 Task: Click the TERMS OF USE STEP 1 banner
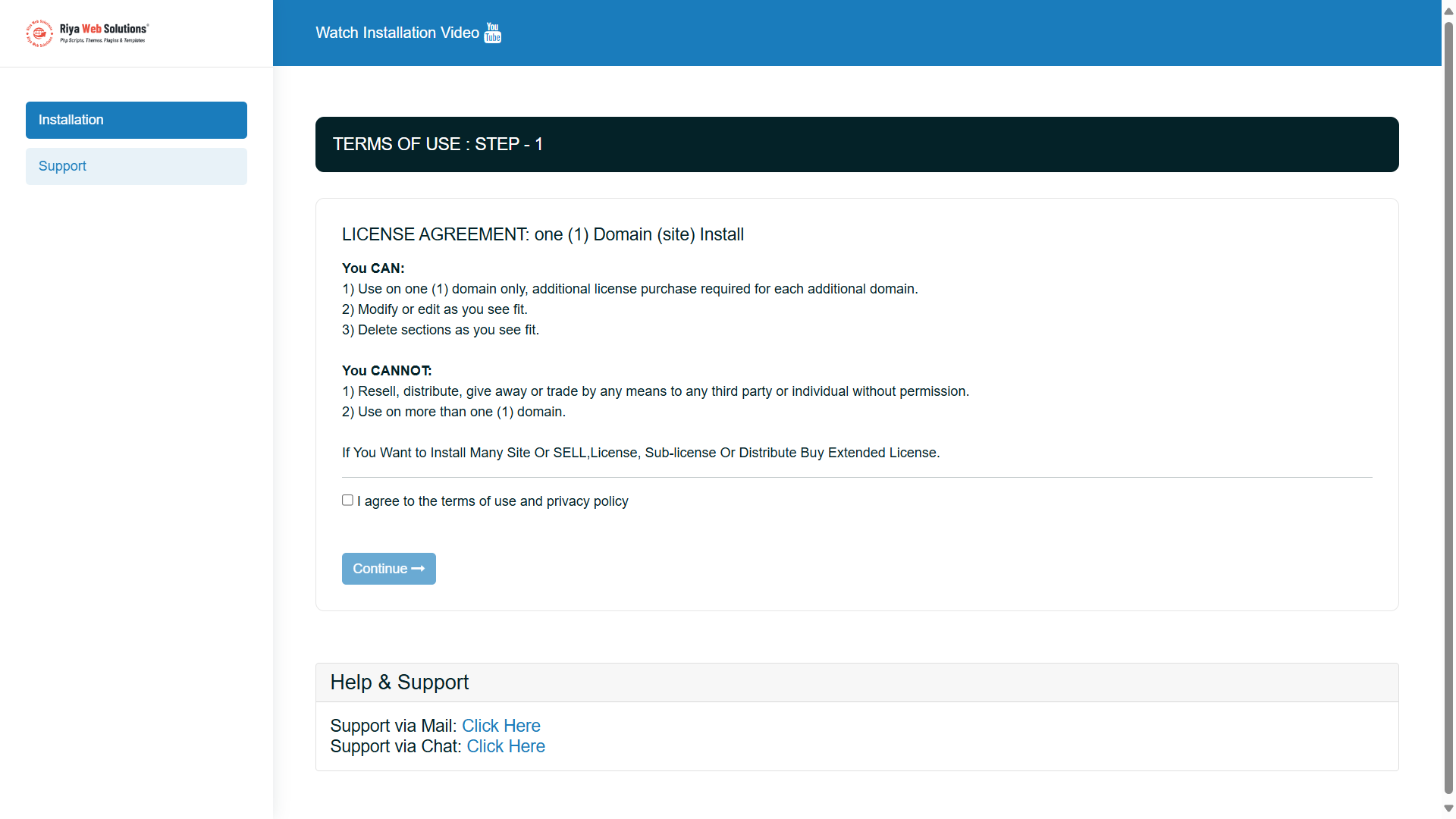click(x=857, y=144)
